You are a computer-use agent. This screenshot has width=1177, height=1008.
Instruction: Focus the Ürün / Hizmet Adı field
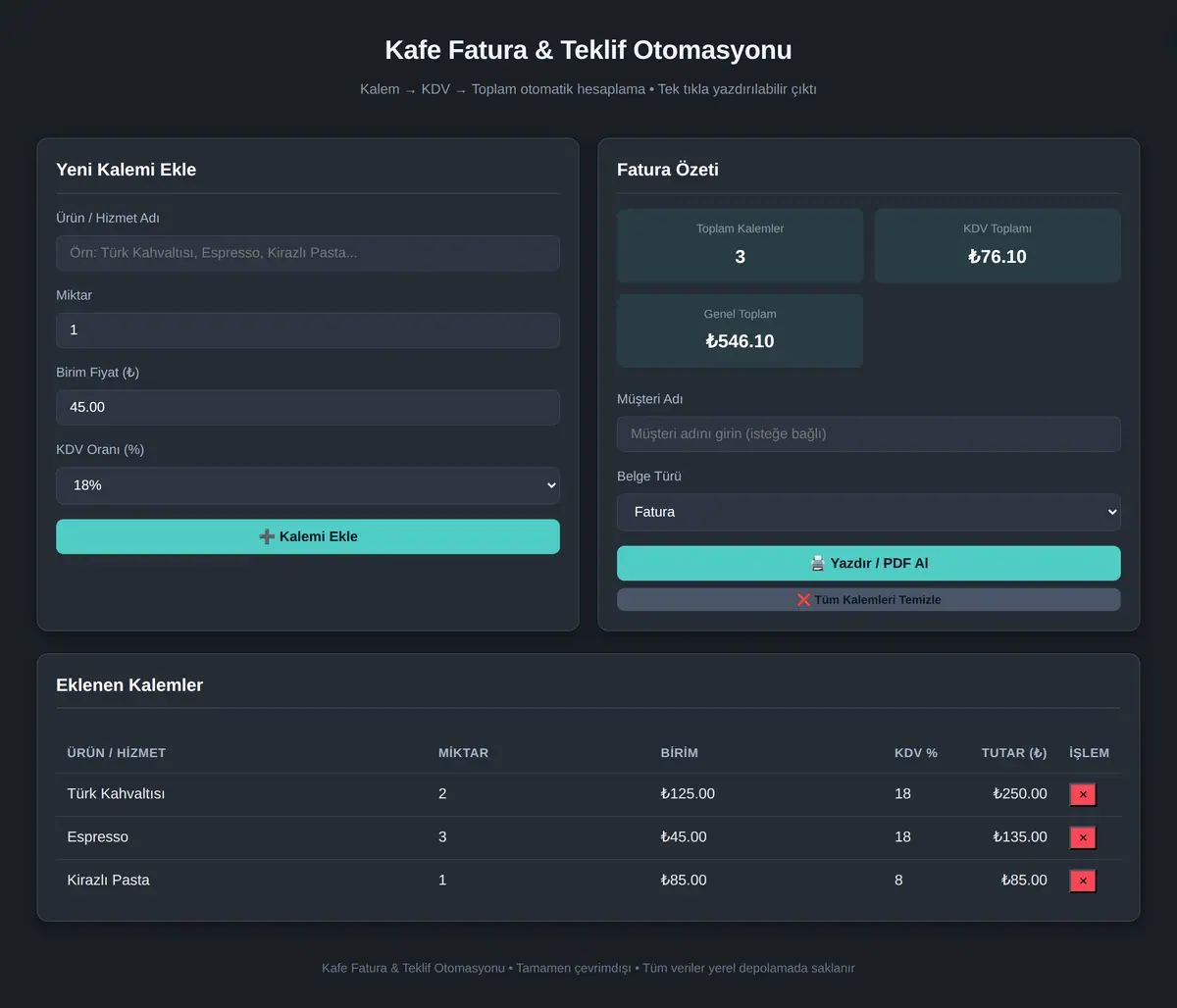point(308,253)
